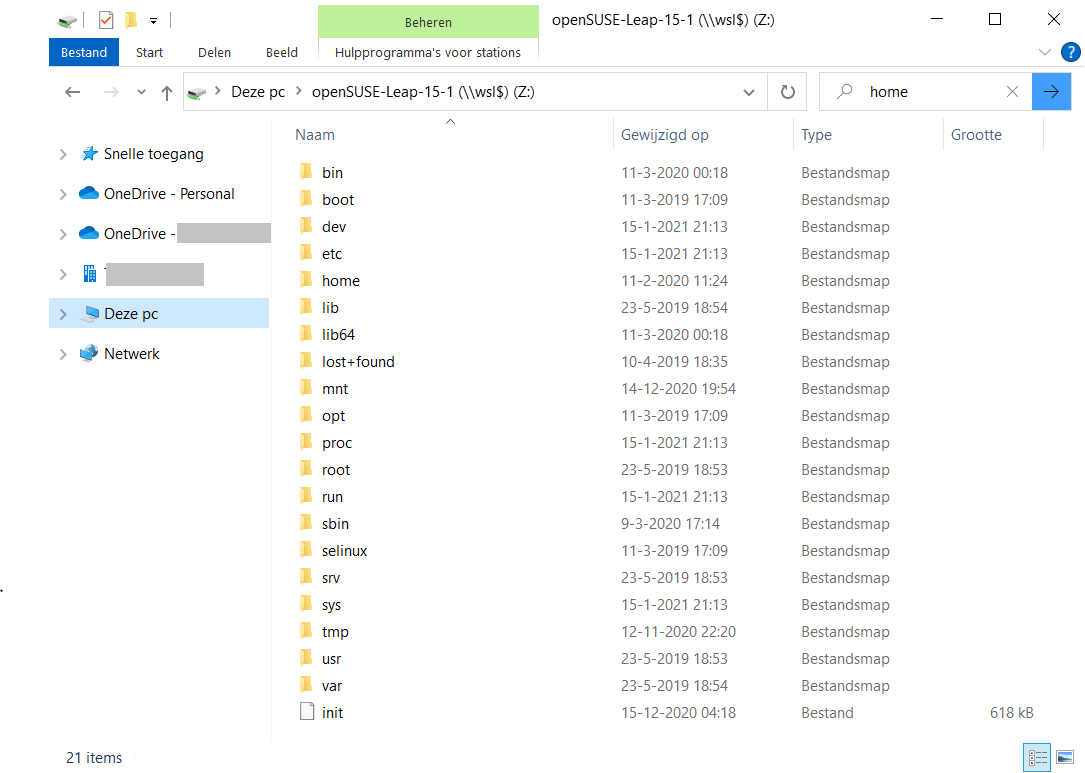Navigate back using the back arrow
1085x773 pixels.
click(x=72, y=91)
